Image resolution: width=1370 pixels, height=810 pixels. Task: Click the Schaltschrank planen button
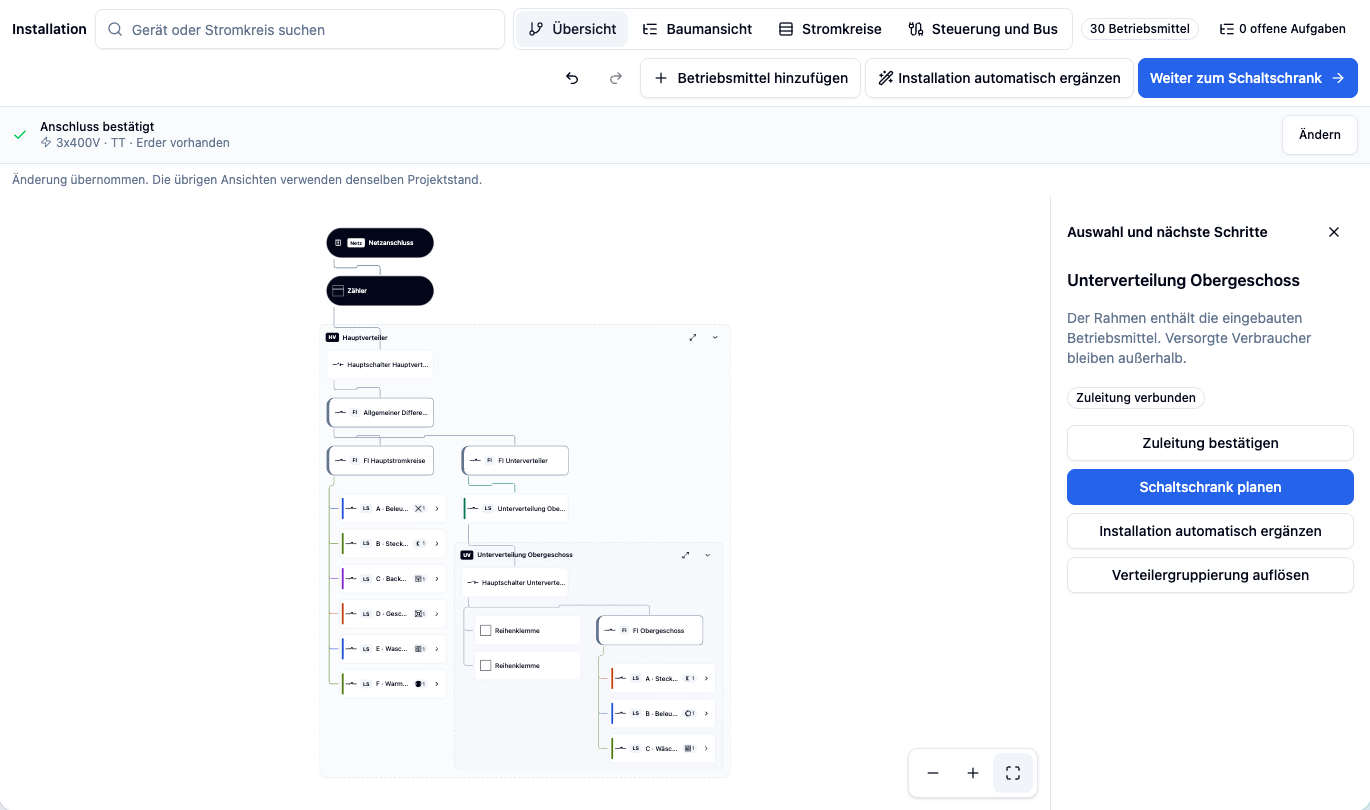click(1210, 487)
